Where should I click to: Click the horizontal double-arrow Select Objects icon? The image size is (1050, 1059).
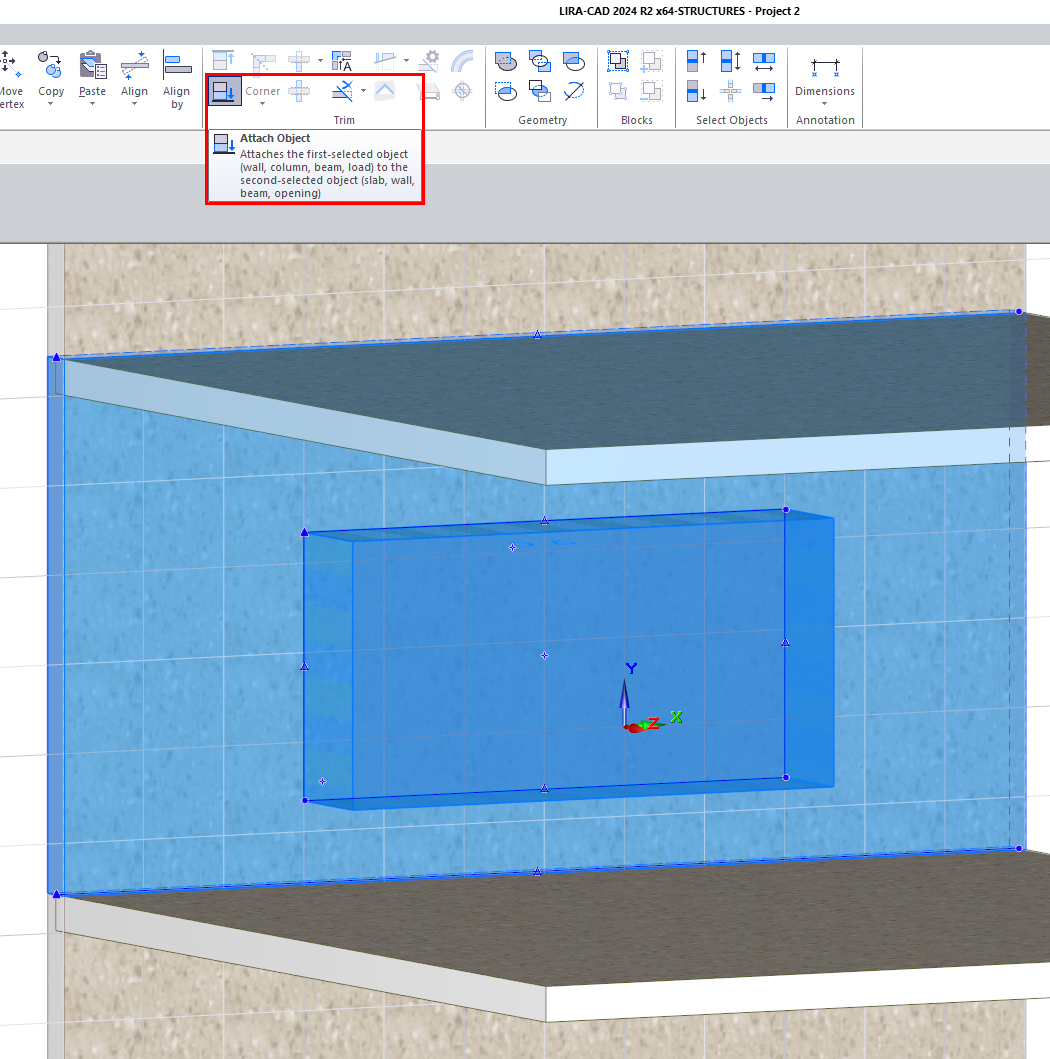point(764,61)
